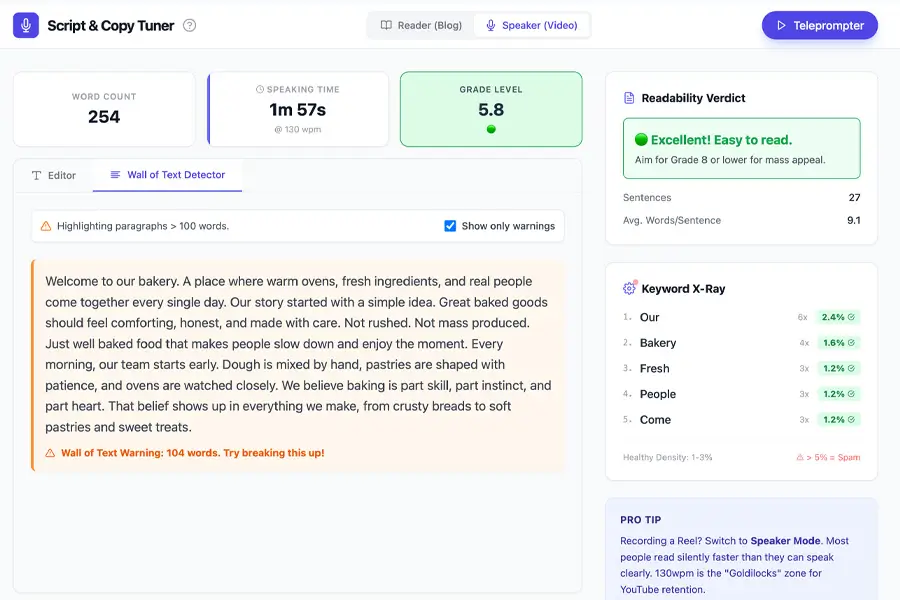The width and height of the screenshot is (900, 600).
Task: Select Speaker (Video) mode
Action: (531, 25)
